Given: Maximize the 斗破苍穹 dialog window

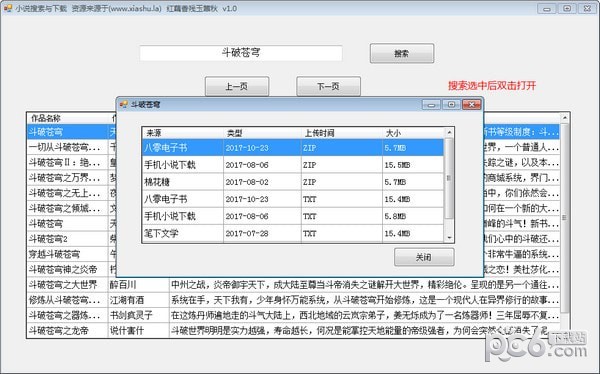Looking at the screenshot, I should (x=452, y=105).
